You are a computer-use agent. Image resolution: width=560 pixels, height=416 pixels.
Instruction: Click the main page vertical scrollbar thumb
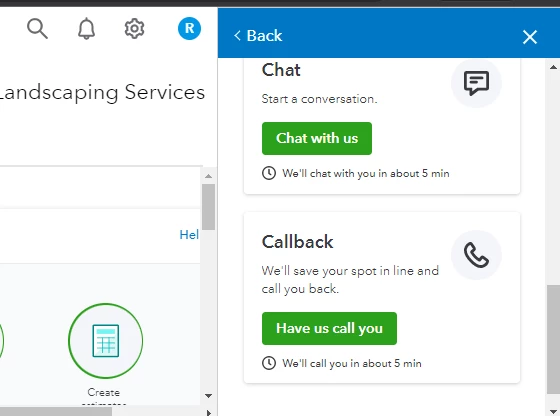tap(208, 207)
